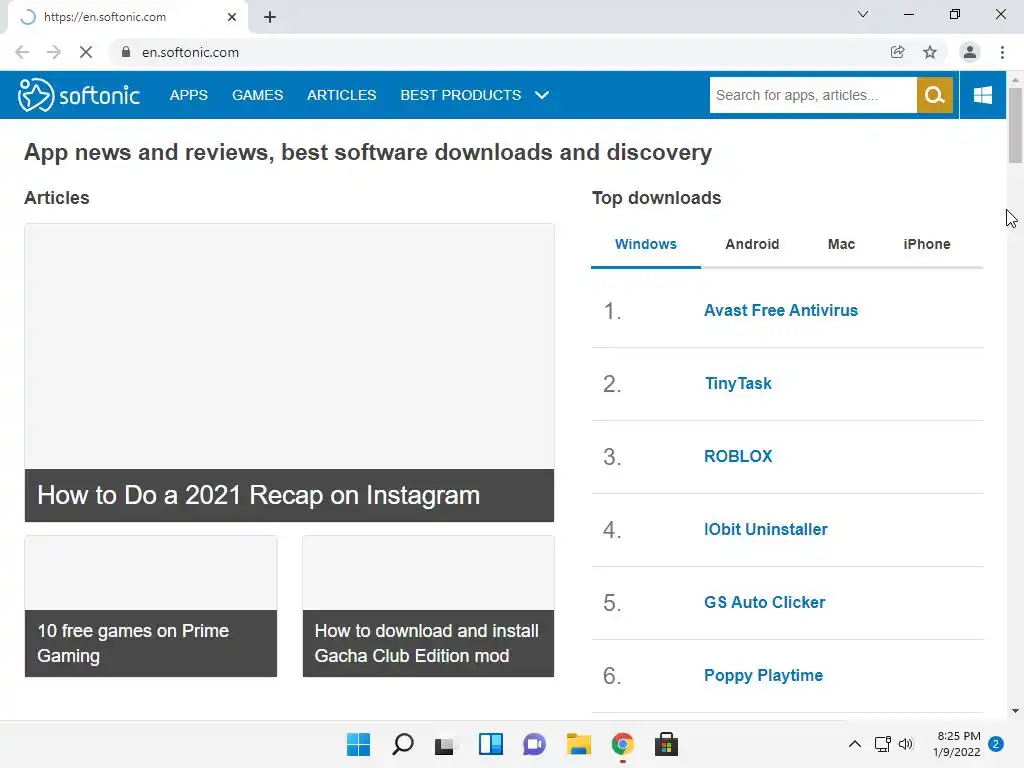This screenshot has width=1024, height=768.
Task: Select the Windows top downloads tab
Action: [646, 244]
